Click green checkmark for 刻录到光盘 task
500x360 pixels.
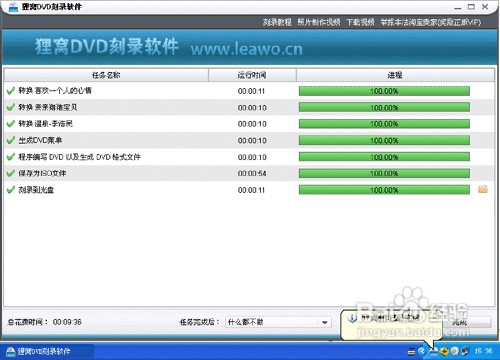pos(11,190)
